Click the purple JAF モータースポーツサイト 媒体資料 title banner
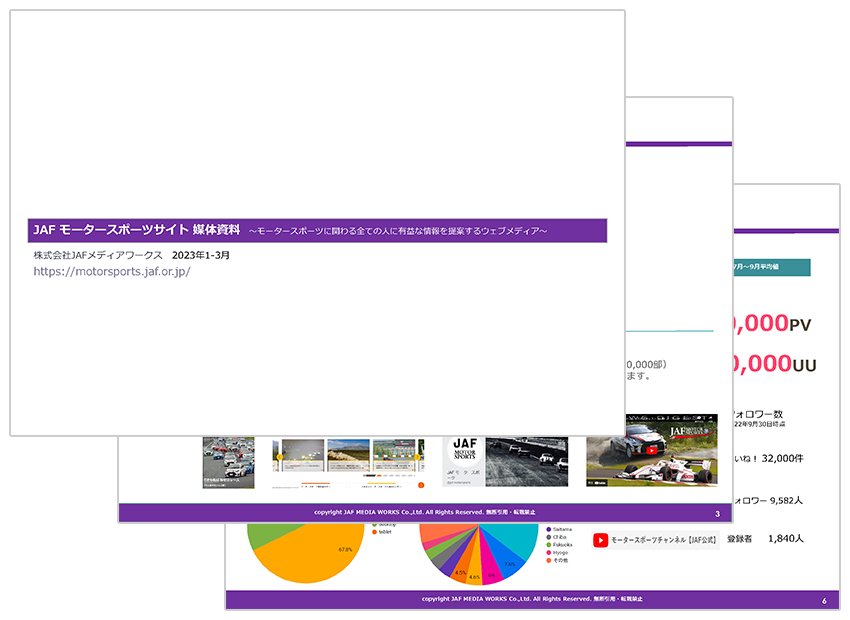This screenshot has height=620, width=850. pos(317,230)
